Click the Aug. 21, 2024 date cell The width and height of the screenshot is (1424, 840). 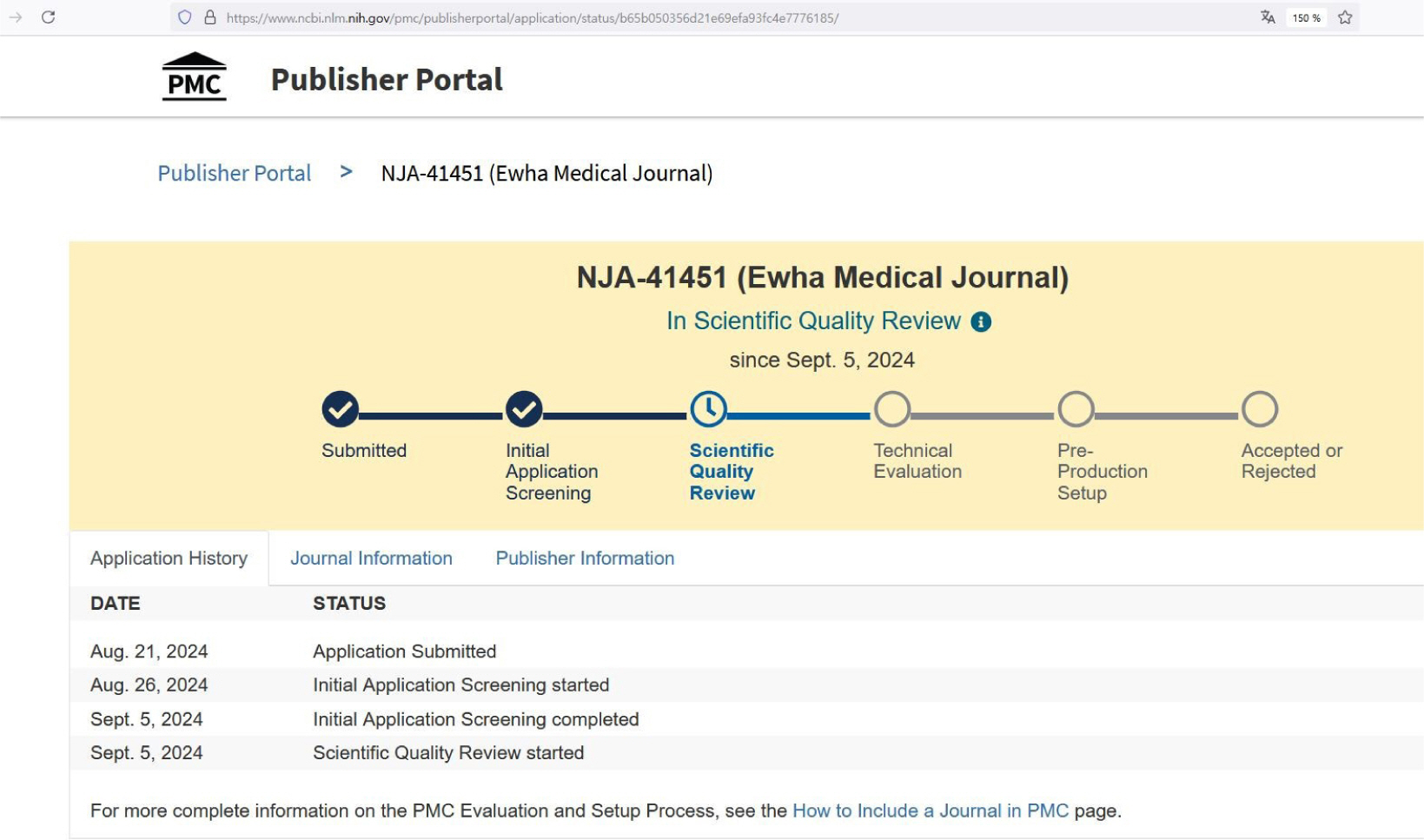pyautogui.click(x=149, y=651)
